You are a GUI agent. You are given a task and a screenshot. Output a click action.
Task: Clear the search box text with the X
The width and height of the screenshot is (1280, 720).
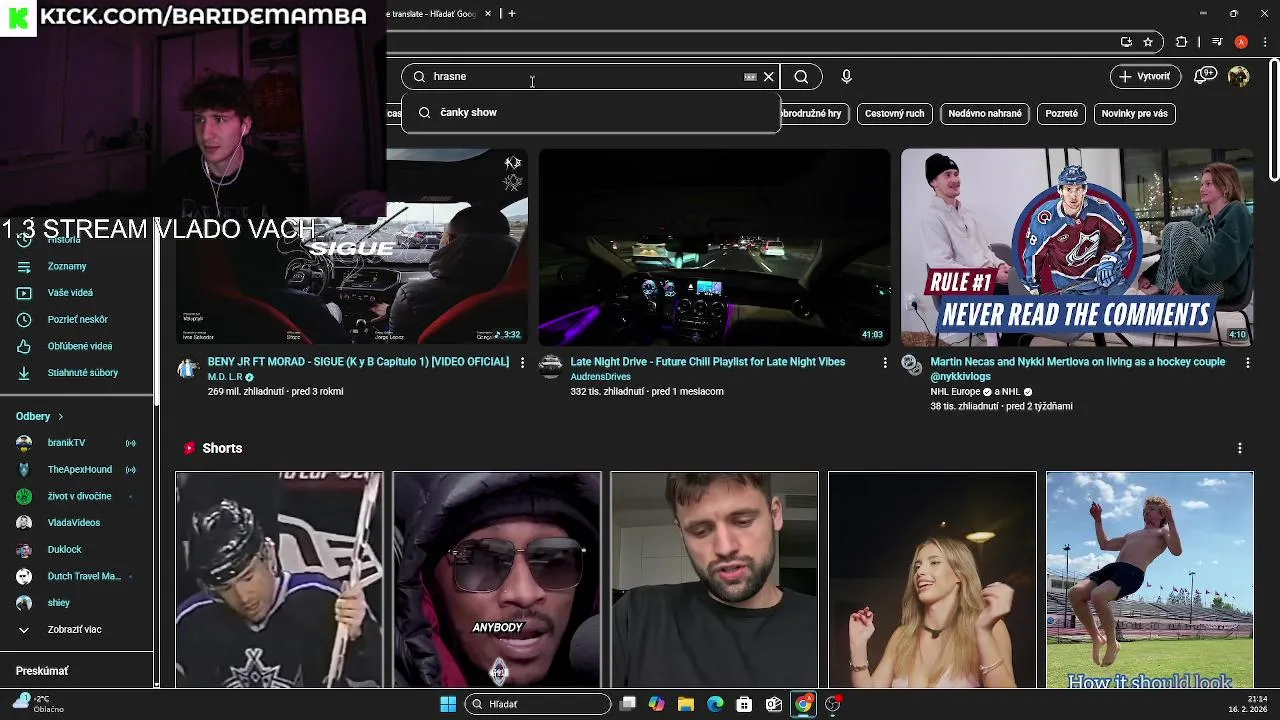point(768,76)
